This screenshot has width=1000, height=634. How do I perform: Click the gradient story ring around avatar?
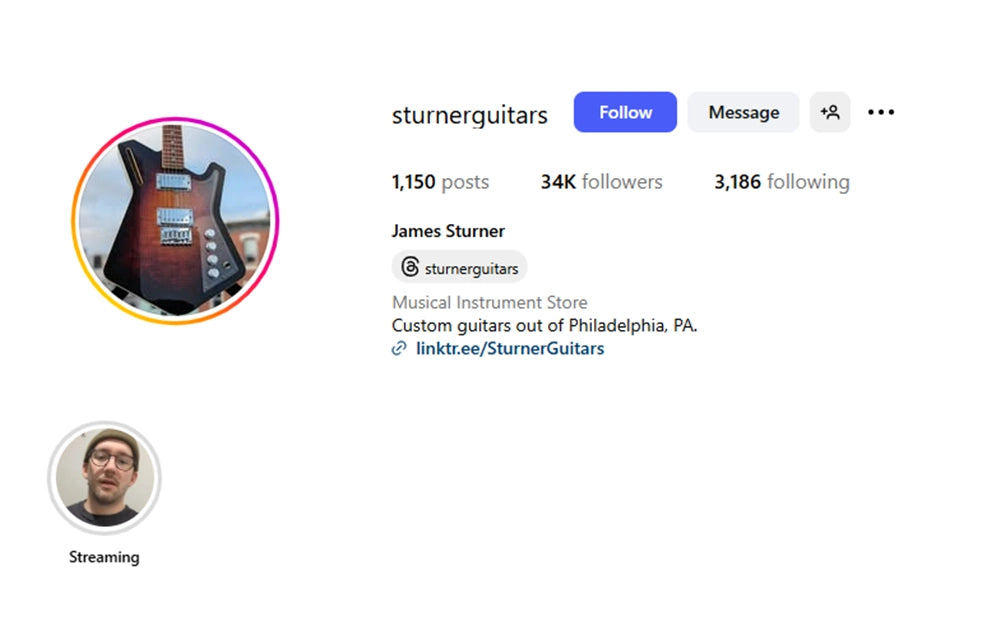[x=175, y=120]
